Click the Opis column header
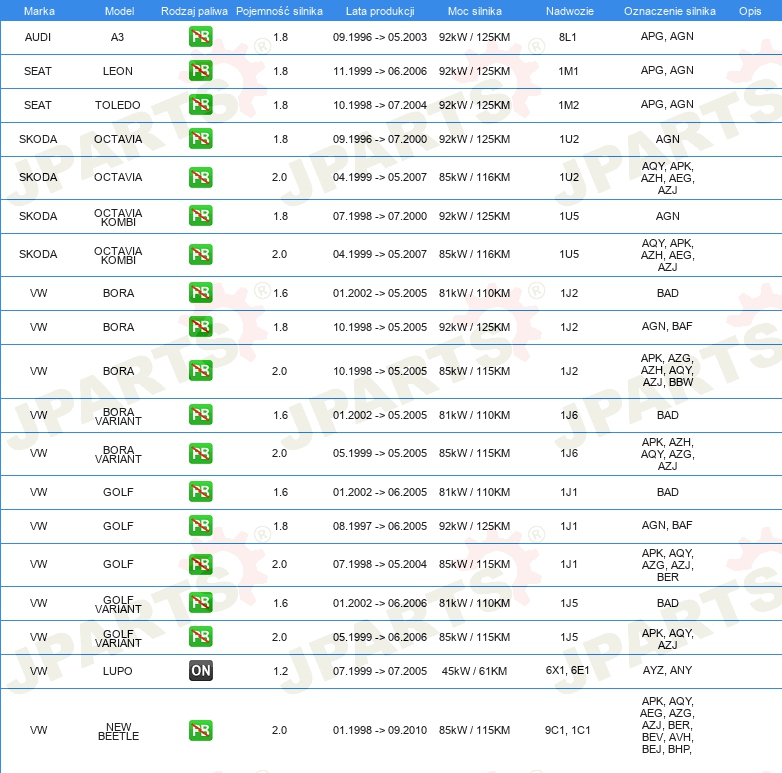 tap(750, 11)
